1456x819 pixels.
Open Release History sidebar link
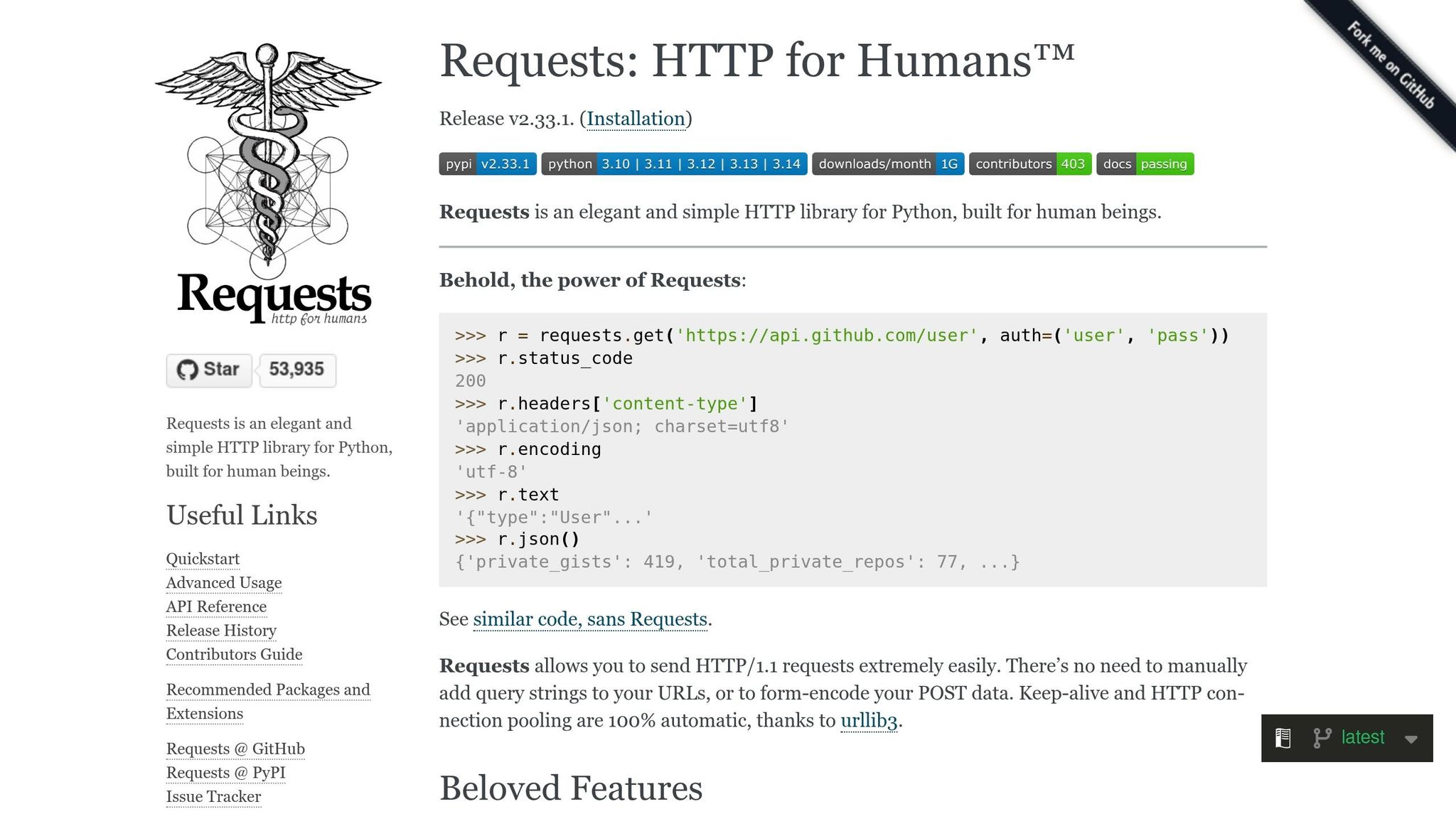pyautogui.click(x=221, y=631)
